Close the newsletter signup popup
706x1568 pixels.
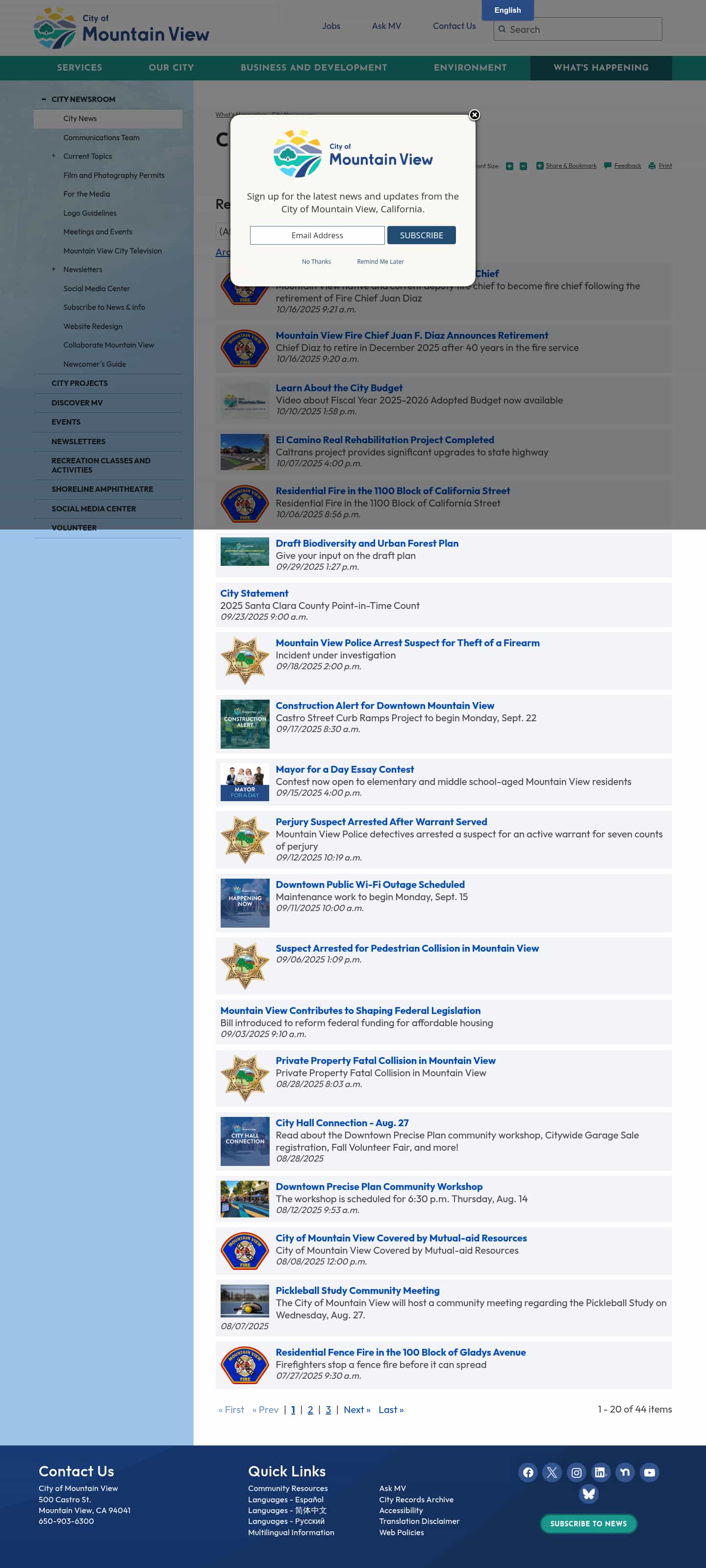[x=475, y=115]
